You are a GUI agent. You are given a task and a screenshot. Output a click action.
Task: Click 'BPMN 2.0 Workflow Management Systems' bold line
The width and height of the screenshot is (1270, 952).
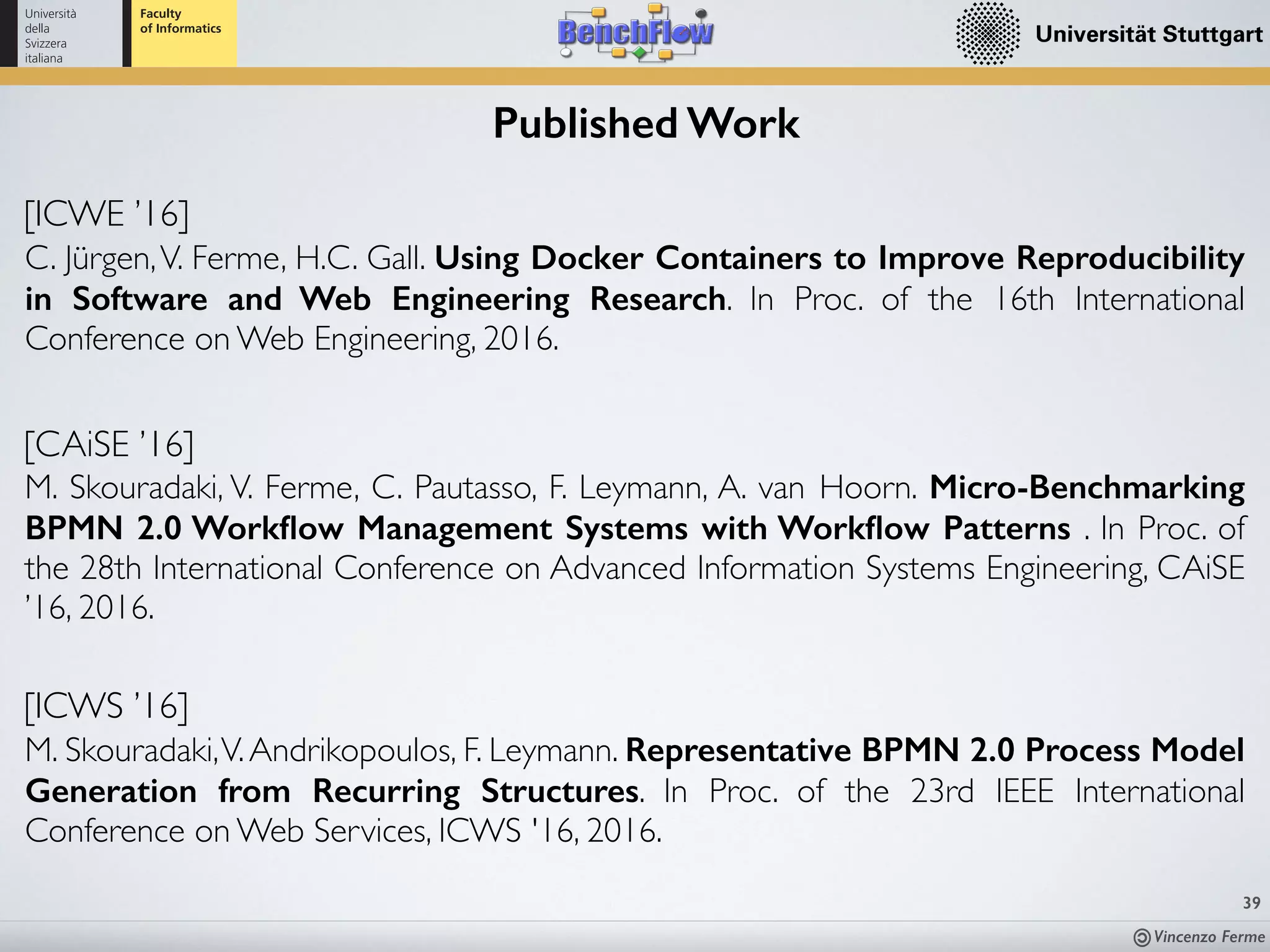357,529
